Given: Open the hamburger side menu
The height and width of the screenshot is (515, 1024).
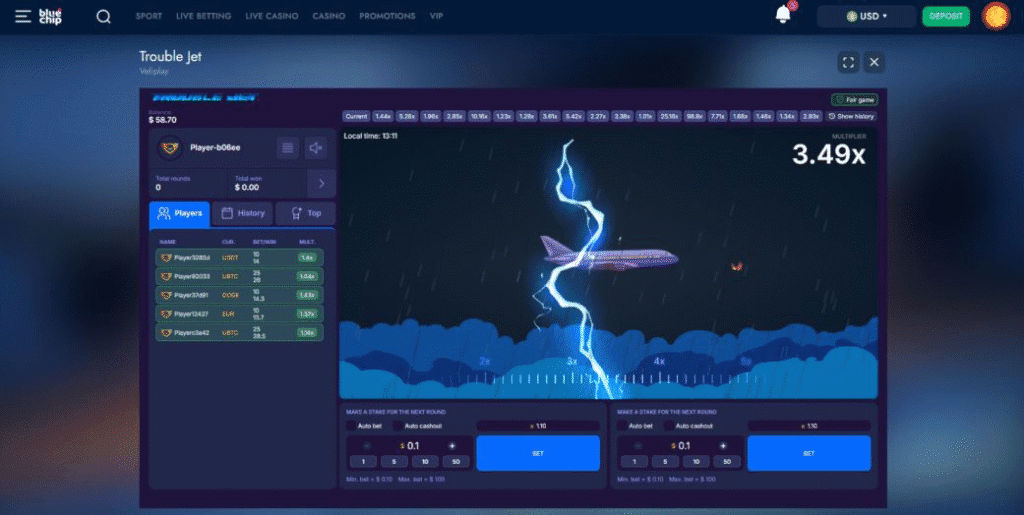Looking at the screenshot, I should (22, 16).
